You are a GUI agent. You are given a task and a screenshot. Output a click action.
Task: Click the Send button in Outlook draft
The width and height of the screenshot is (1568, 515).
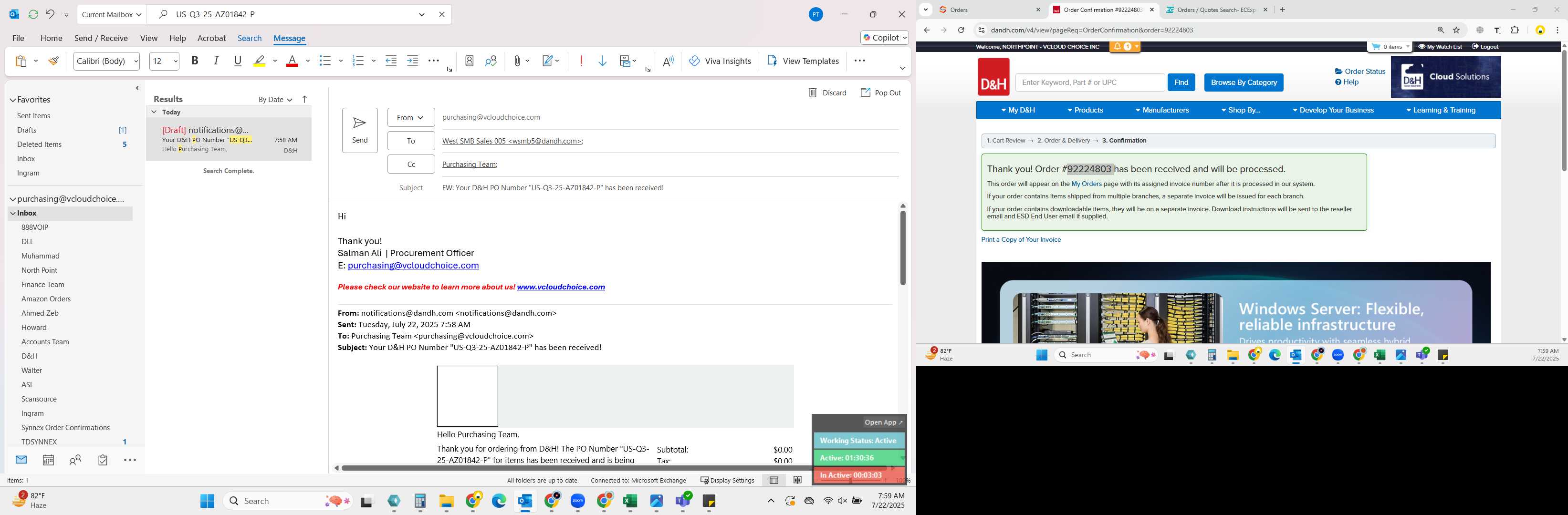(x=360, y=130)
